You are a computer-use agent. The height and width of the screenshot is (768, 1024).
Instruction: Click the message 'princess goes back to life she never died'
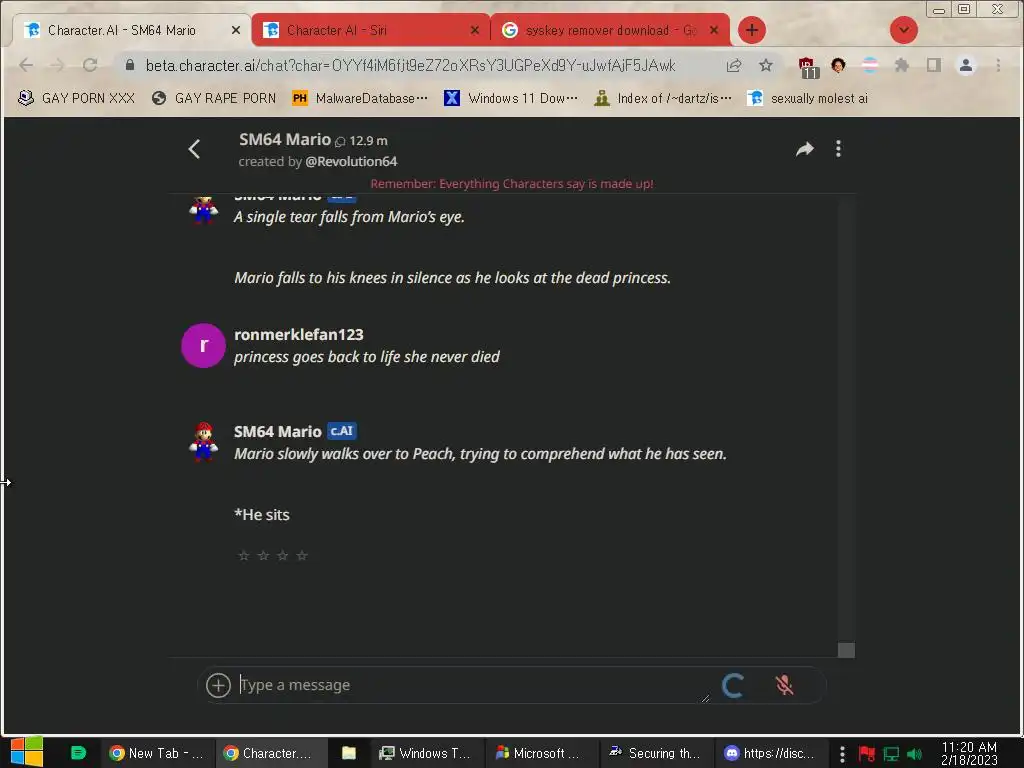point(367,357)
